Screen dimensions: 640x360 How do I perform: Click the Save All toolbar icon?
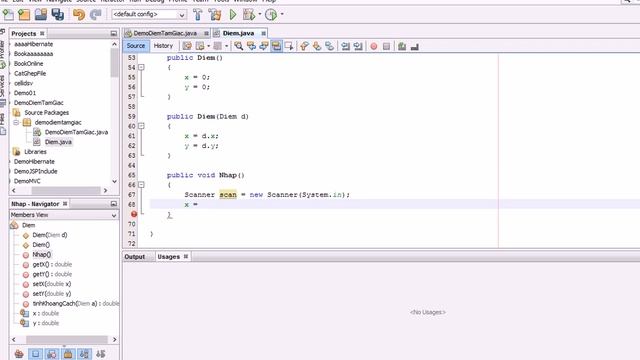(x=58, y=15)
